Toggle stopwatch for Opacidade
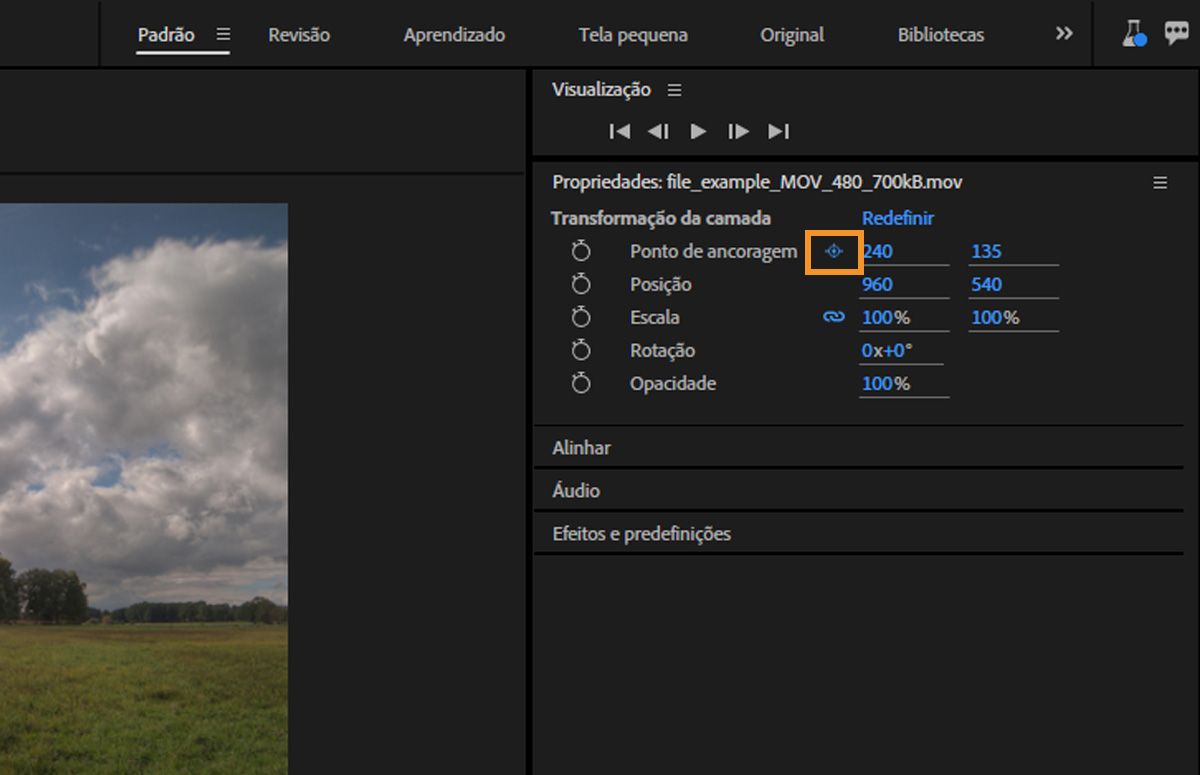This screenshot has height=775, width=1200. pos(581,383)
